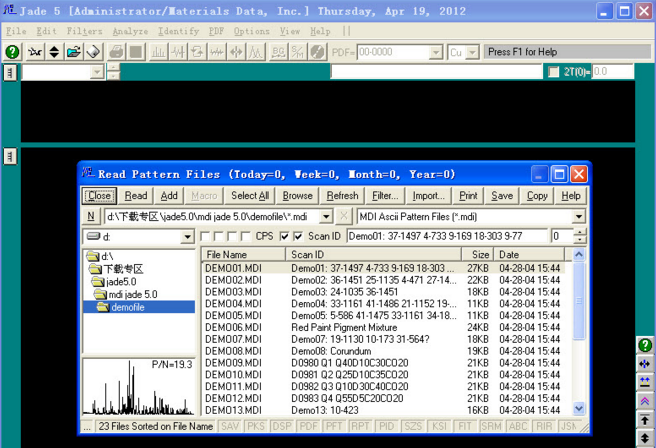This screenshot has height=448, width=656.
Task: Click the pattern cursor star-line toolbar icon
Action: [x=35, y=52]
